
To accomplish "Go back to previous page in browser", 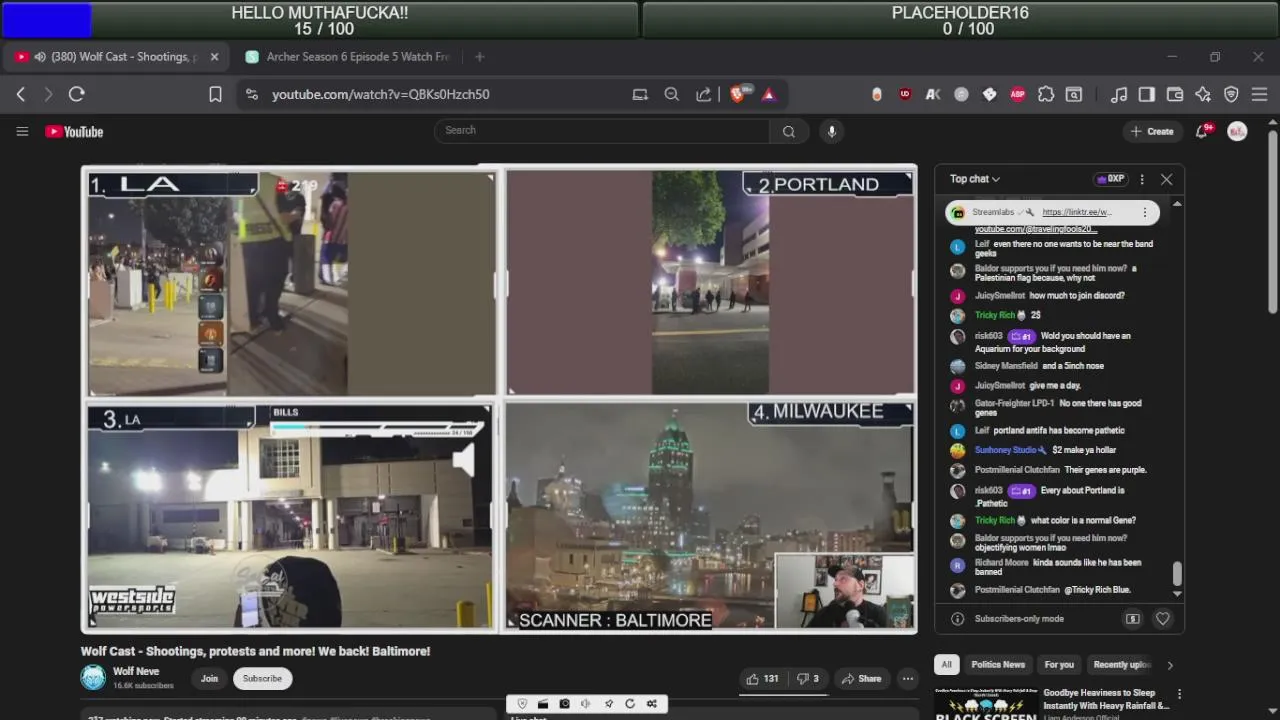I will point(21,94).
